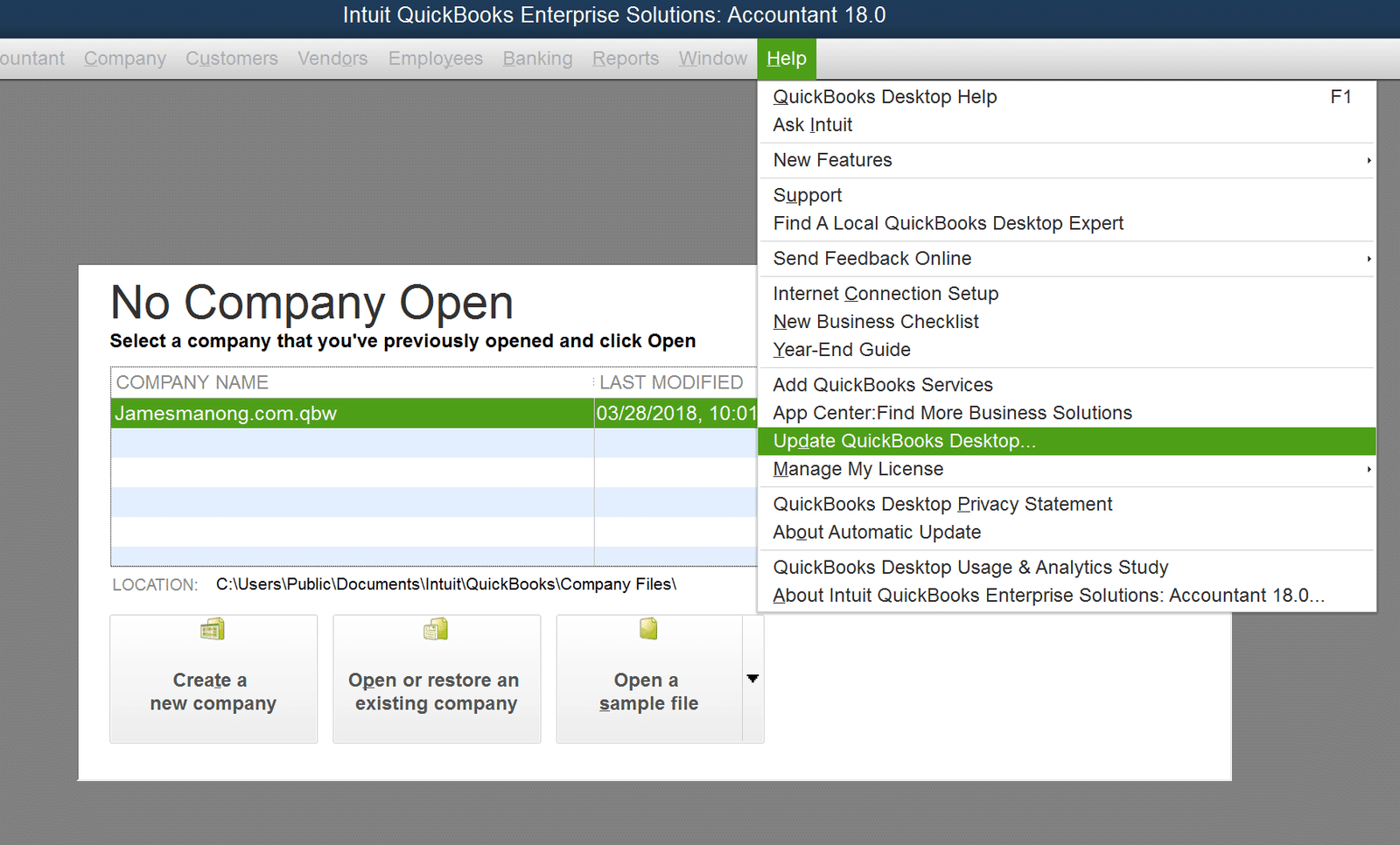
Task: Open the Year-End Guide
Action: pyautogui.click(x=841, y=349)
